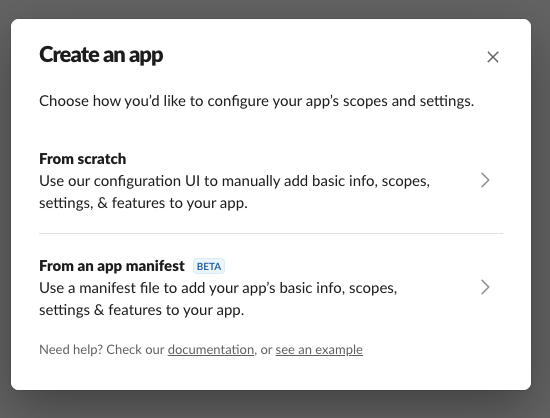Open the documentation link
The image size is (550, 418).
(211, 350)
